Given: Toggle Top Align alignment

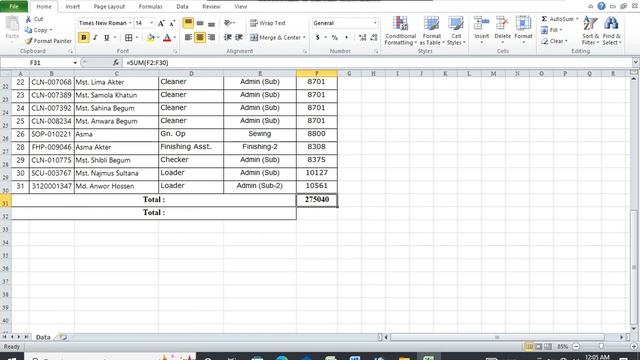Looking at the screenshot, I should 188,23.
